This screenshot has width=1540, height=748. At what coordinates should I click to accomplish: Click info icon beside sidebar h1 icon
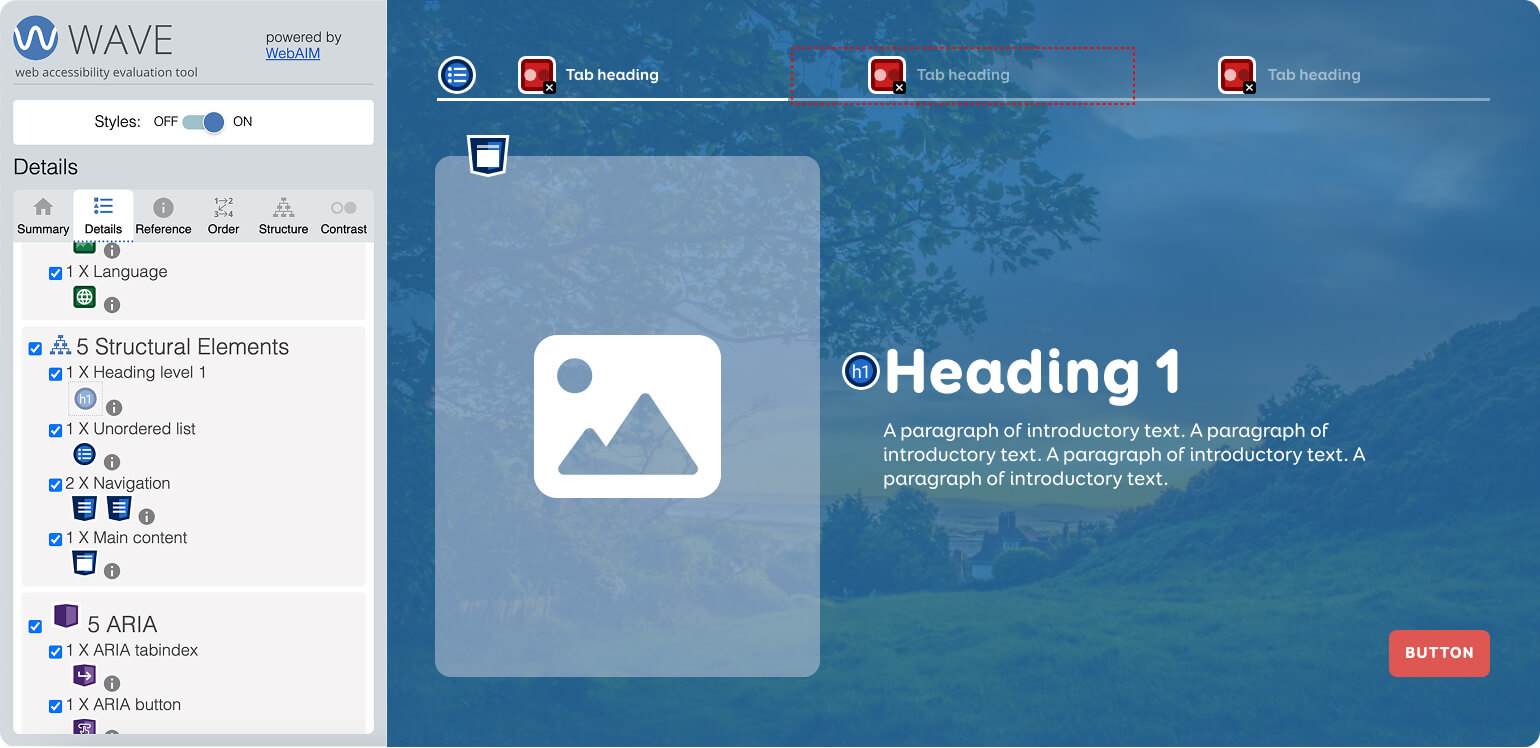pyautogui.click(x=114, y=407)
